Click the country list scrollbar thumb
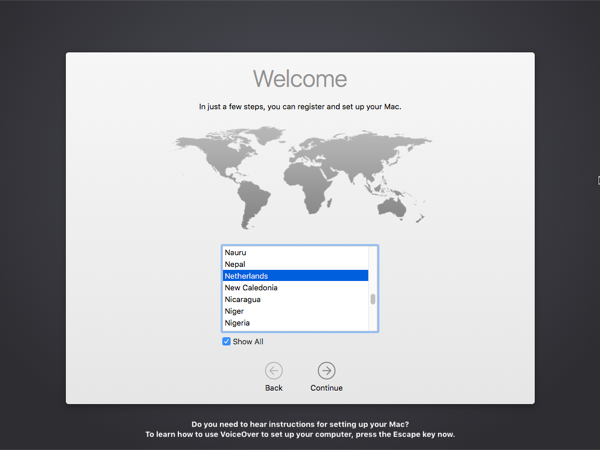This screenshot has height=450, width=600. pyautogui.click(x=373, y=299)
